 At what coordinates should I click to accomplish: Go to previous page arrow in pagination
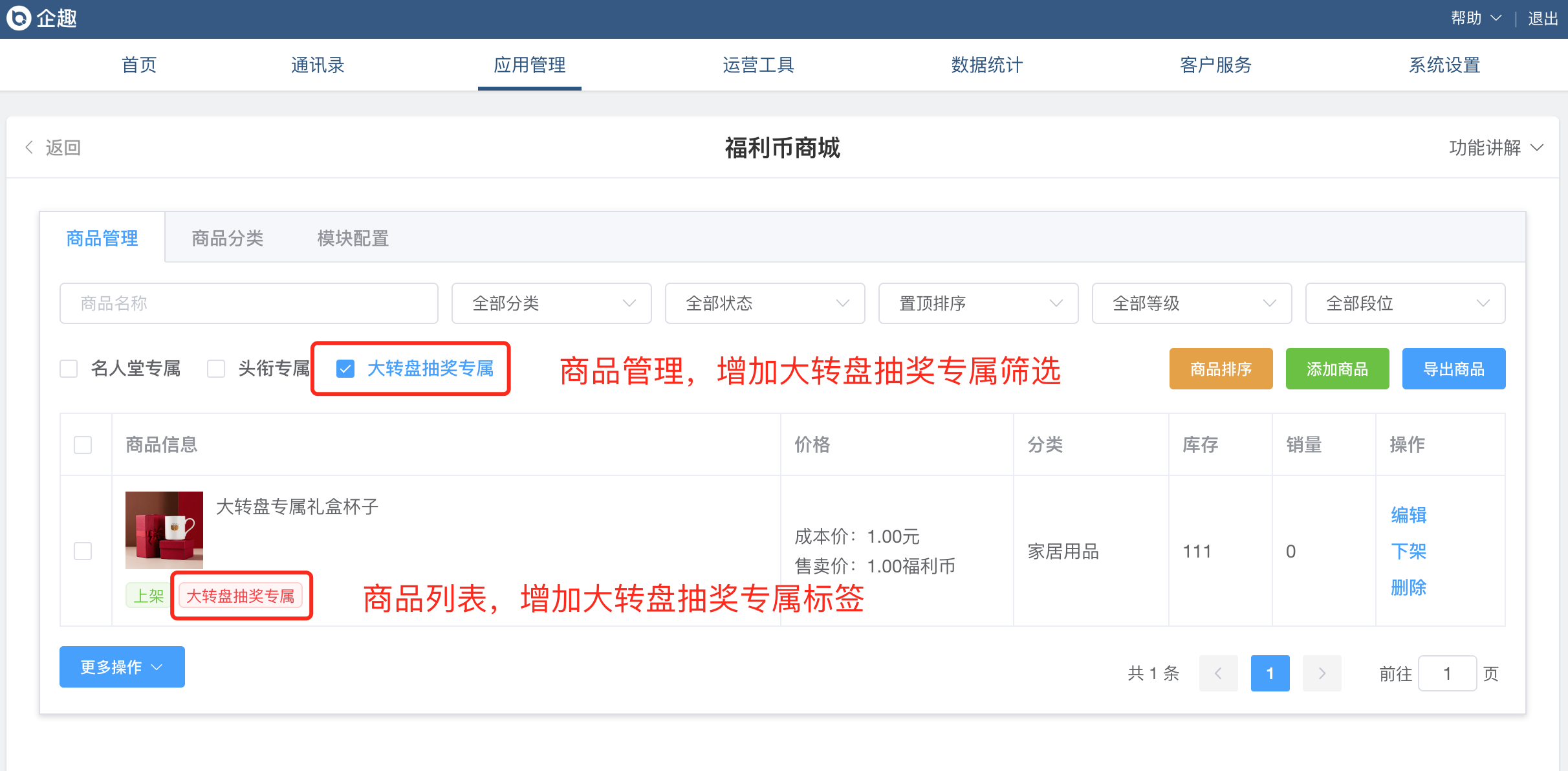1218,673
